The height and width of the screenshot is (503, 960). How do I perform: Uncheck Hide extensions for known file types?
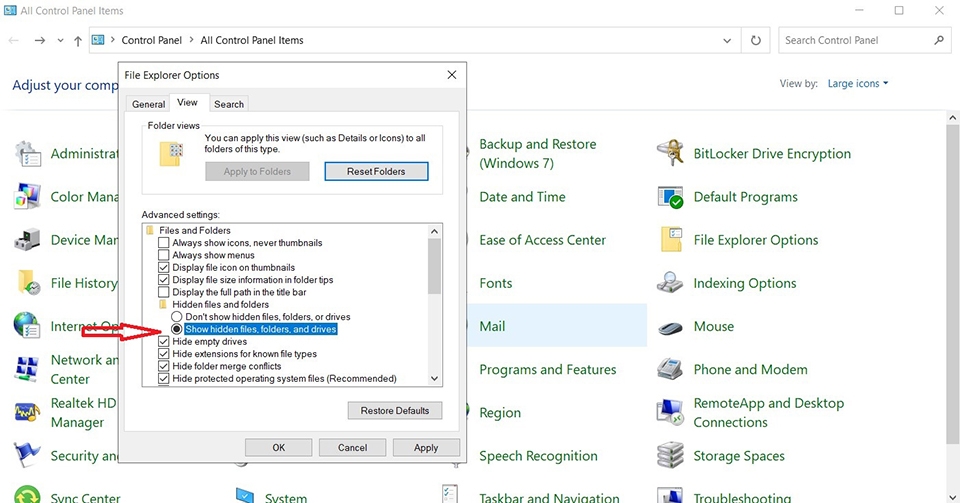point(163,354)
